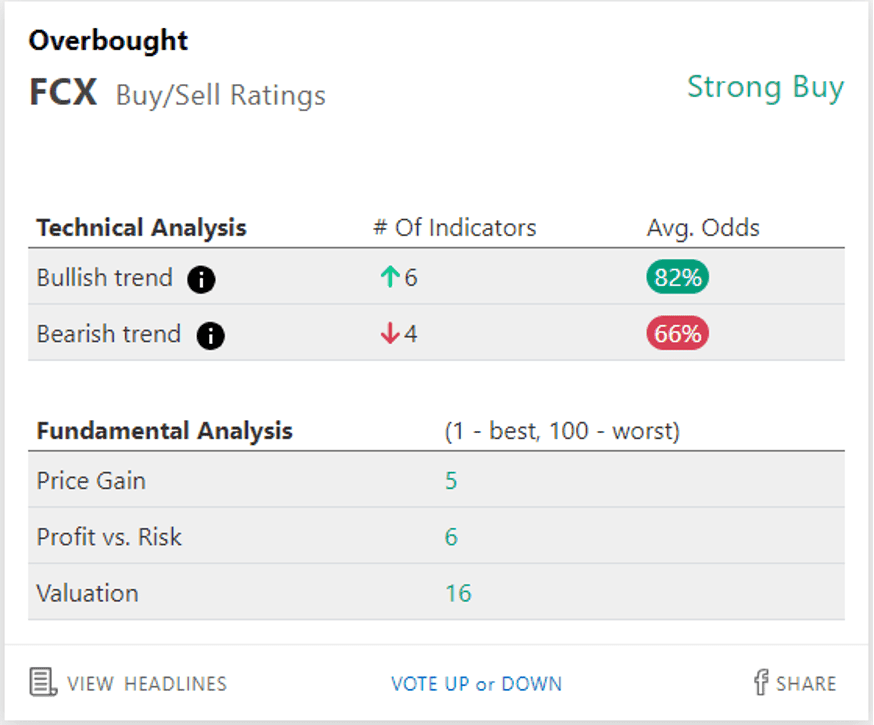Click the Technical Analysis heading

(x=142, y=228)
